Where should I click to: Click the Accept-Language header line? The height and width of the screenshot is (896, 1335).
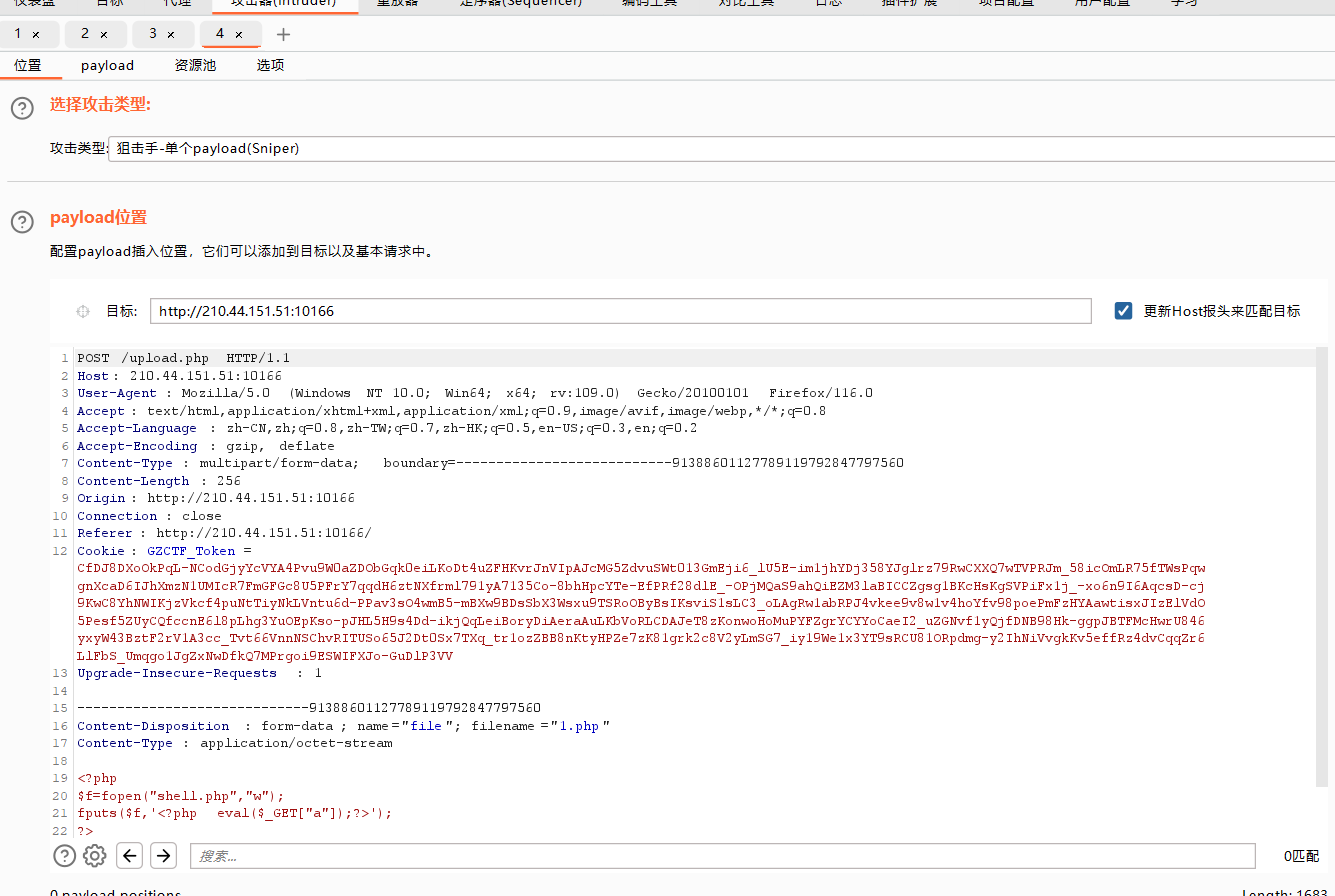click(387, 428)
